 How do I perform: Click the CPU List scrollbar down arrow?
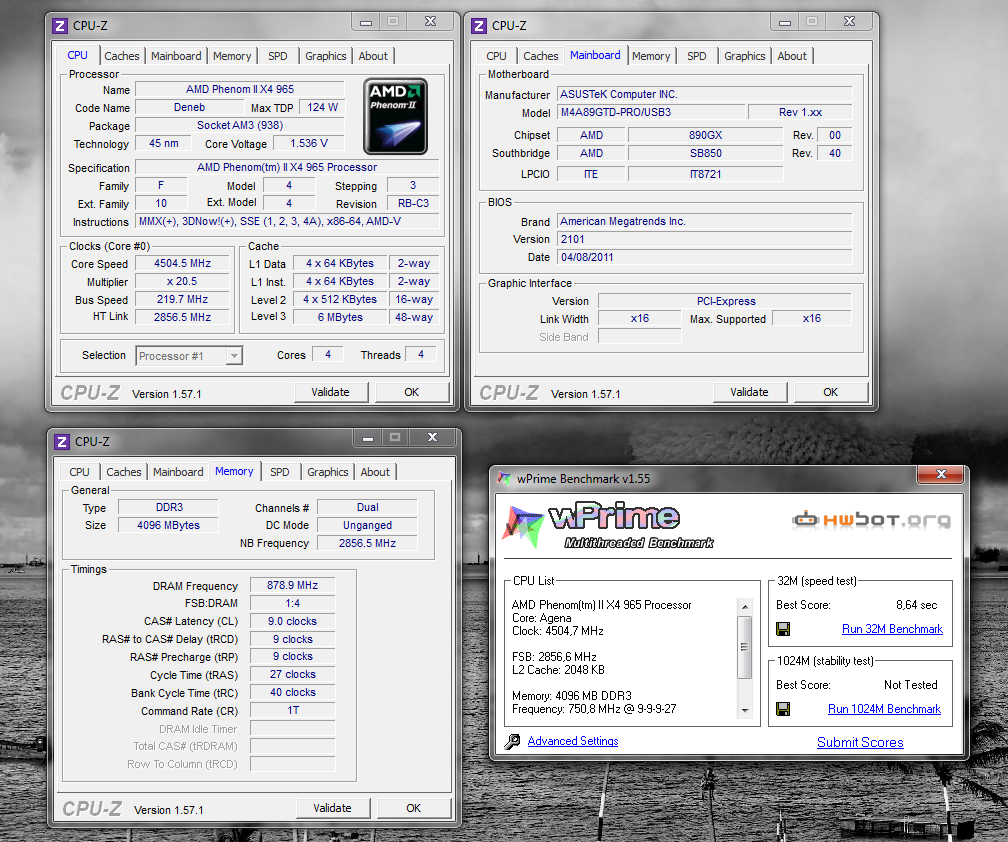pyautogui.click(x=745, y=710)
